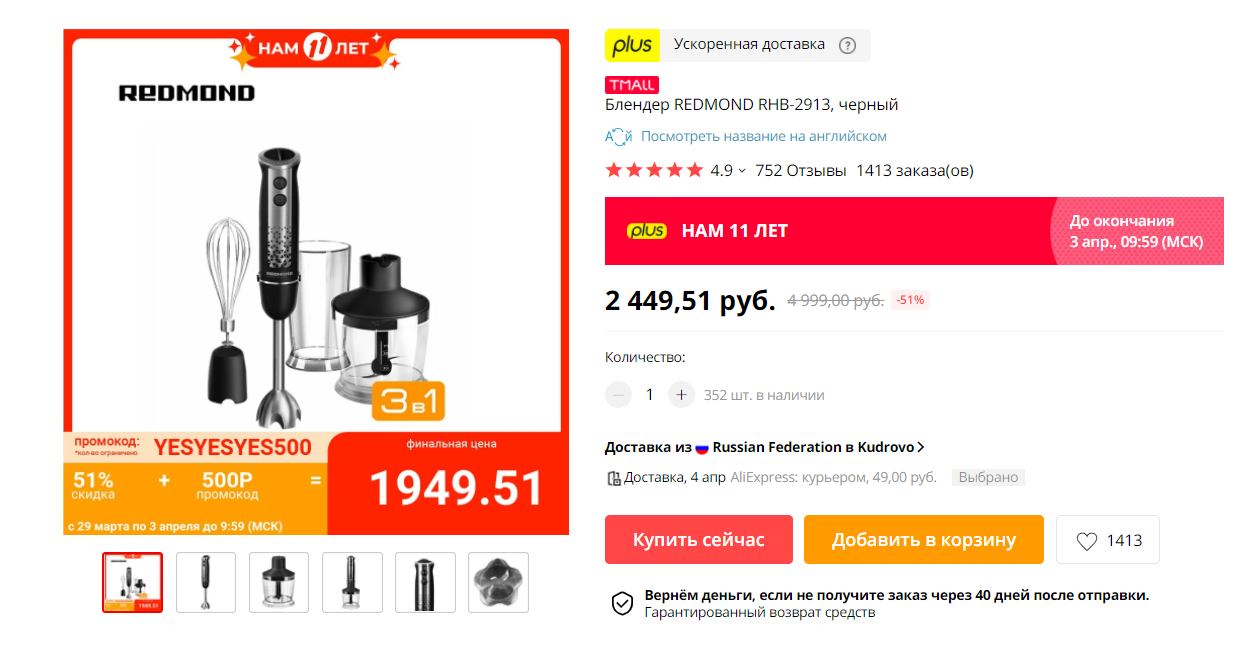The width and height of the screenshot is (1250, 664).
Task: Select the second blender thumbnail
Action: [x=206, y=582]
